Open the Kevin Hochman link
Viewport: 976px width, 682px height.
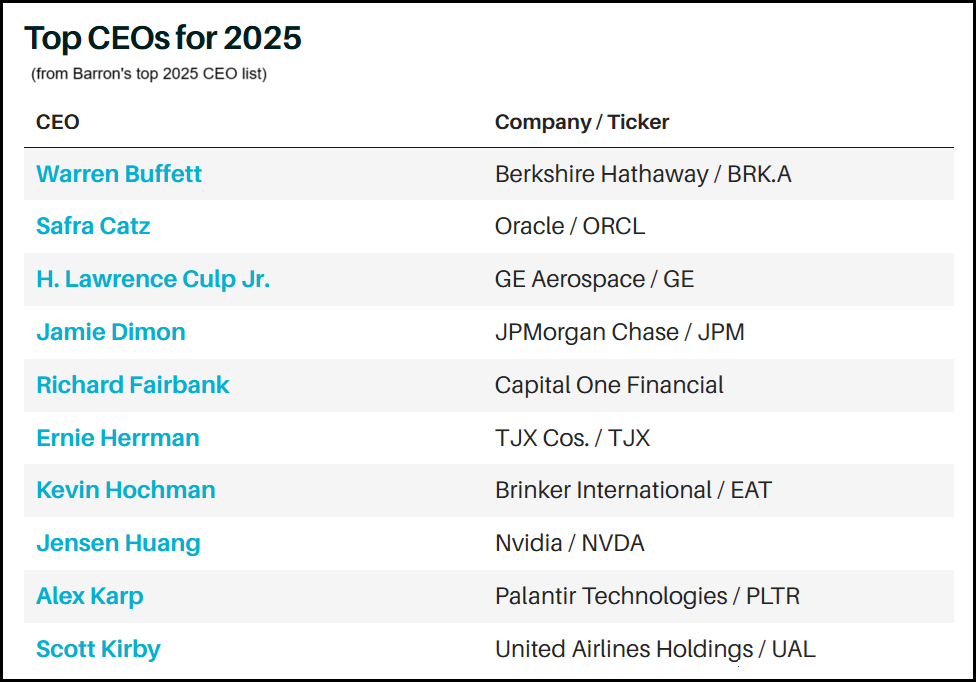click(126, 490)
